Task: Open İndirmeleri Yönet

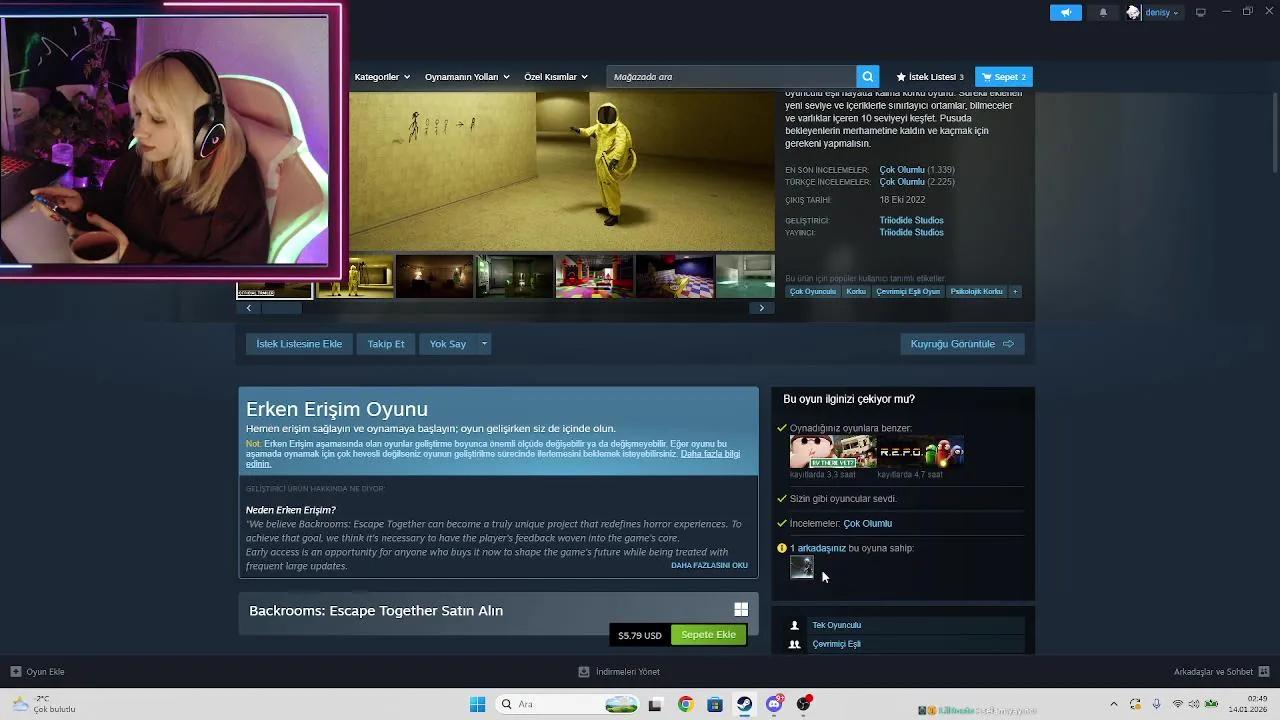Action: click(619, 672)
